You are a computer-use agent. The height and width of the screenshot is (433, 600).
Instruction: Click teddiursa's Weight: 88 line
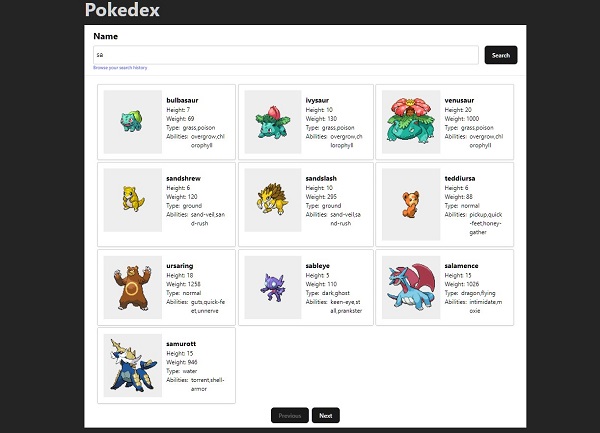[x=458, y=197]
